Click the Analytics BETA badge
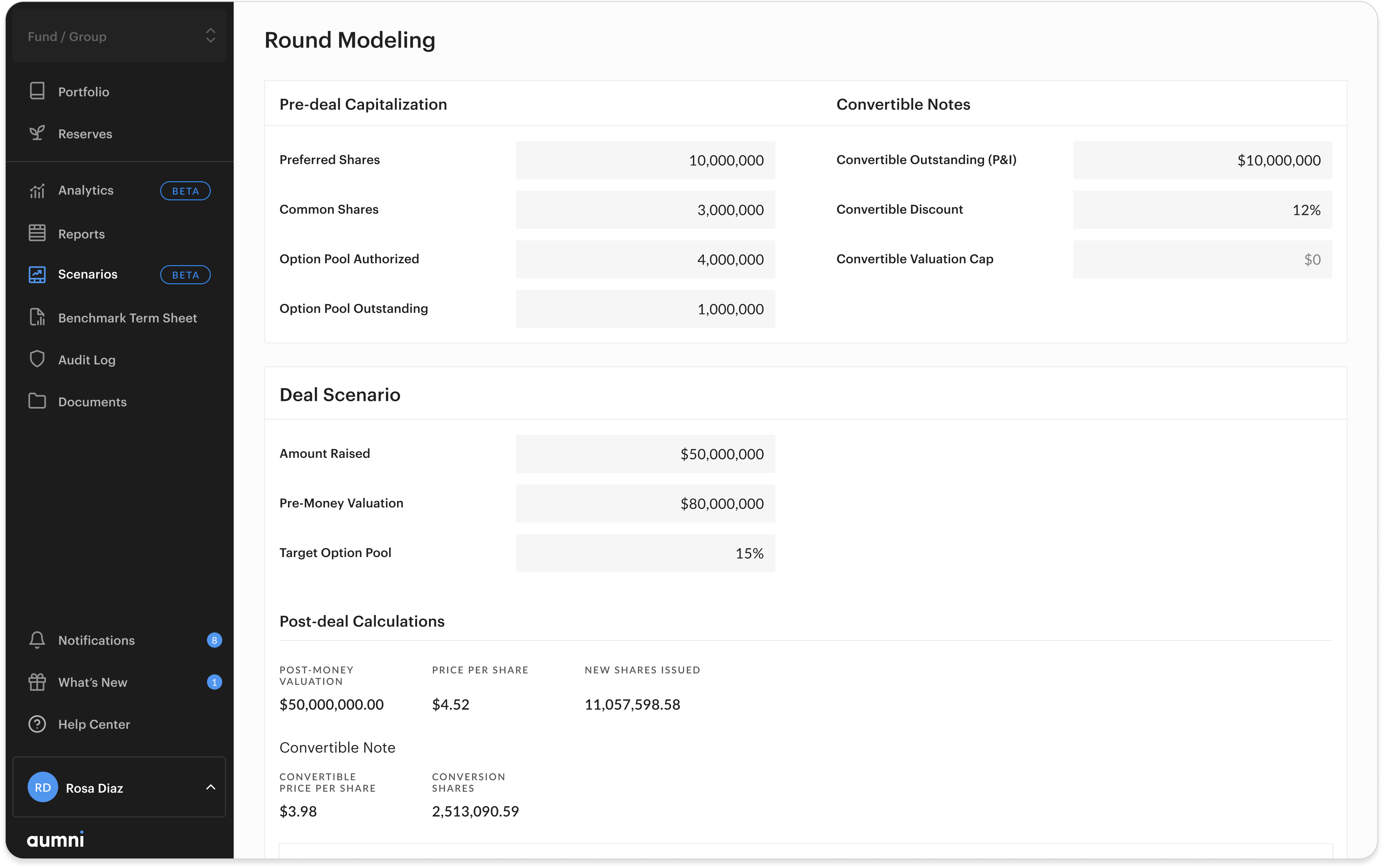 [x=185, y=190]
